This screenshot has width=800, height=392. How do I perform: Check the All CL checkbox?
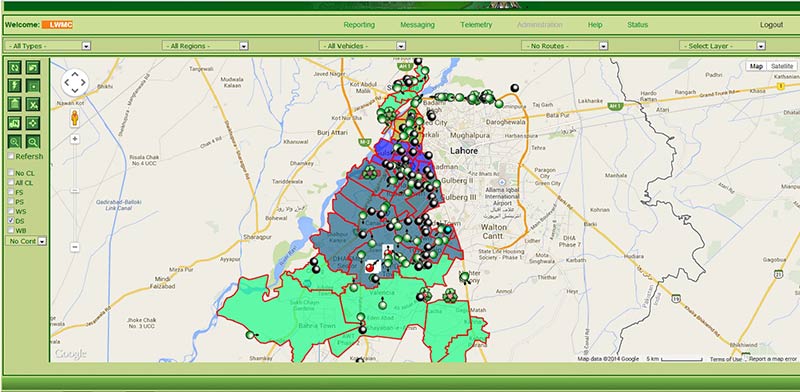(x=11, y=182)
